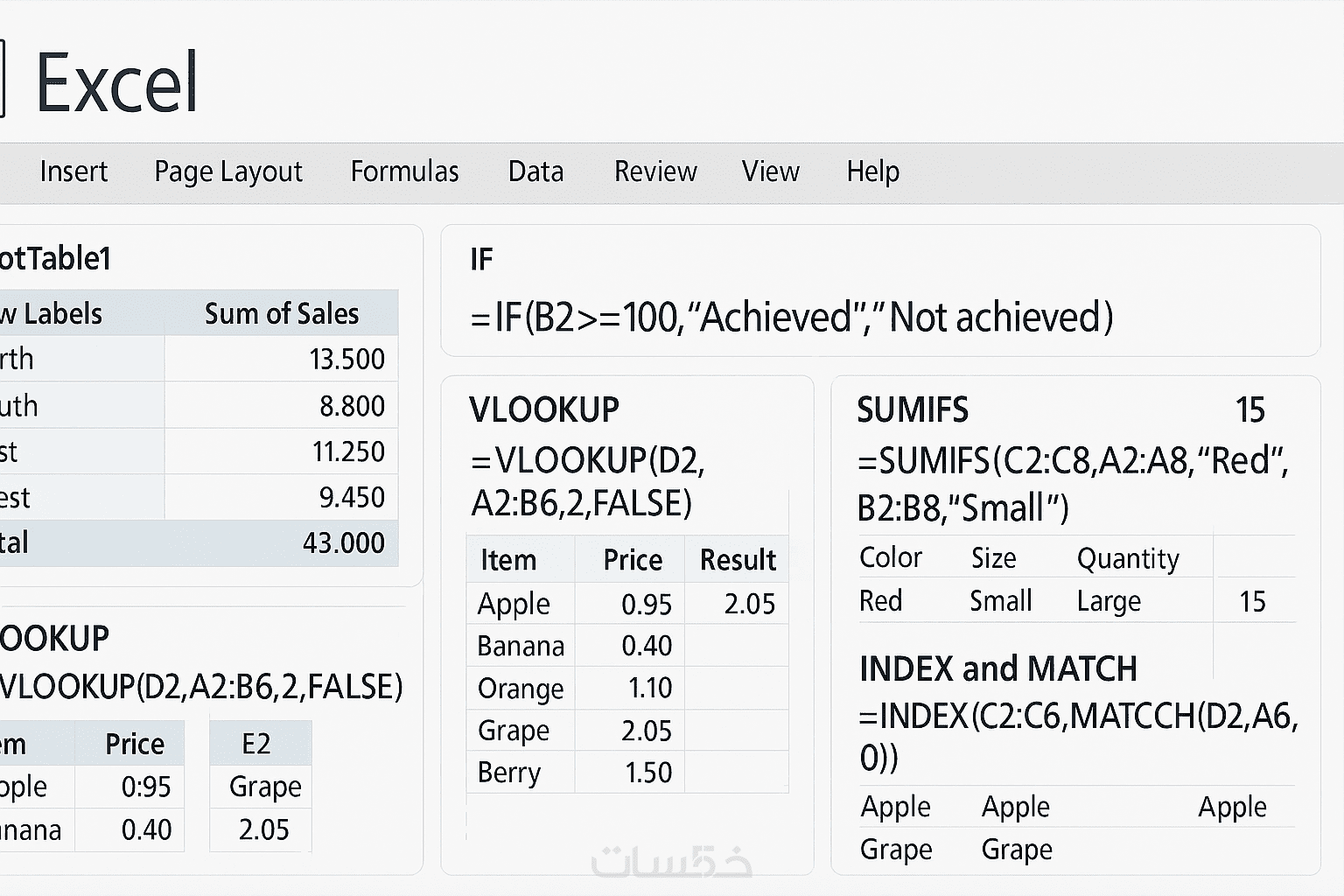This screenshot has height=896, width=1344.
Task: Click the Help tab
Action: 872,171
